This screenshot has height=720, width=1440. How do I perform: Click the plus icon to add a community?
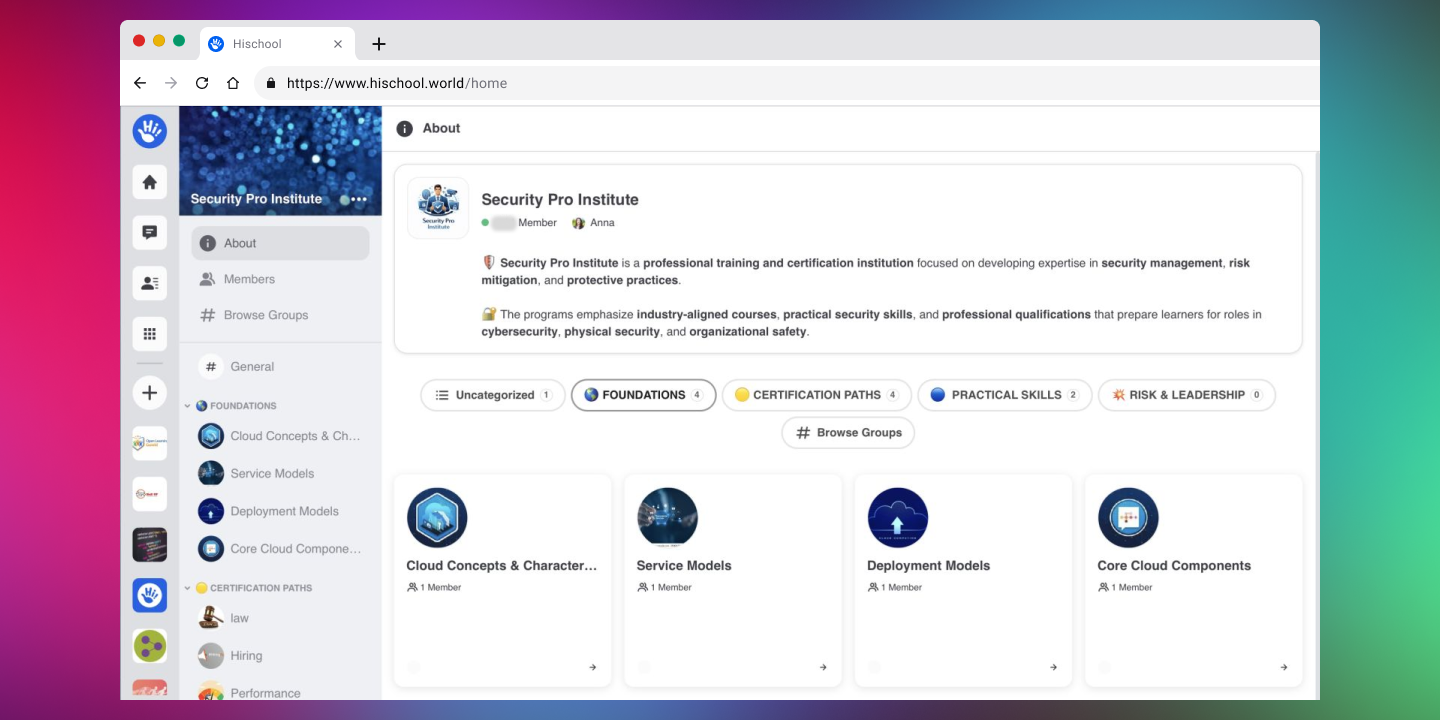(150, 393)
